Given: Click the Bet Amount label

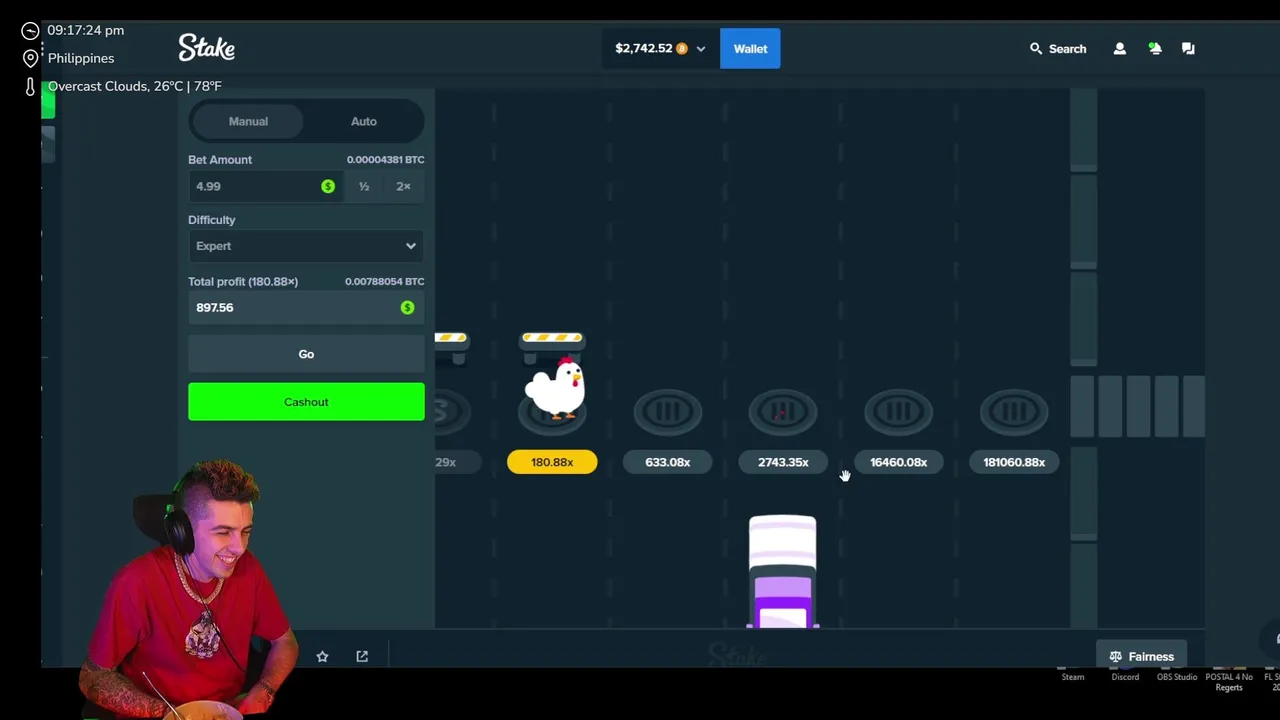Looking at the screenshot, I should coord(220,159).
